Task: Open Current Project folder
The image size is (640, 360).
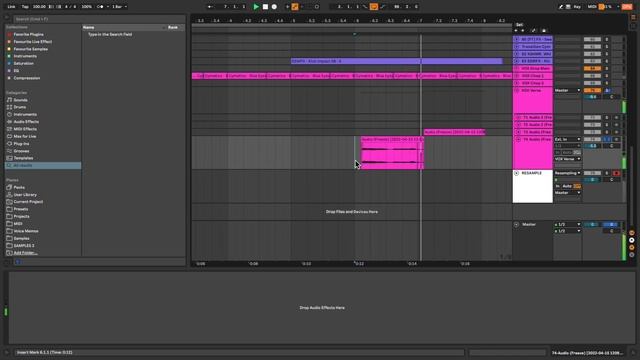Action: click(x=28, y=202)
